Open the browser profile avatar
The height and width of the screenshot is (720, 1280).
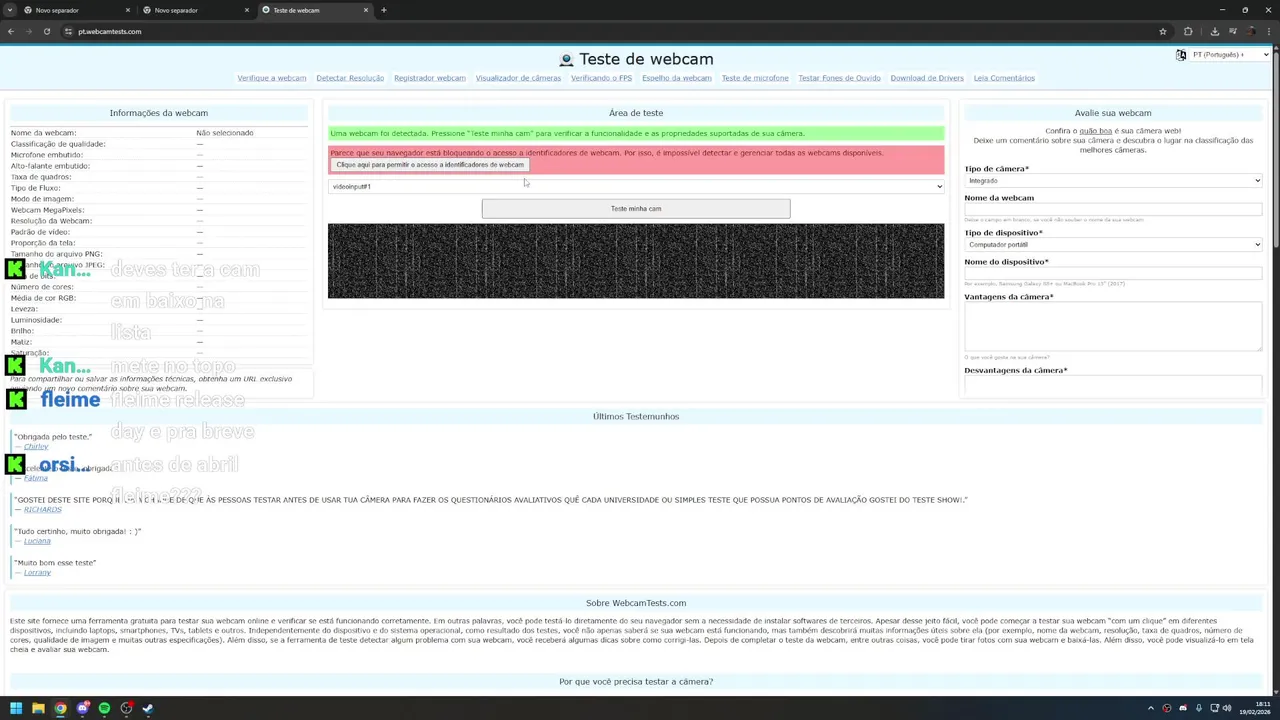point(1250,31)
